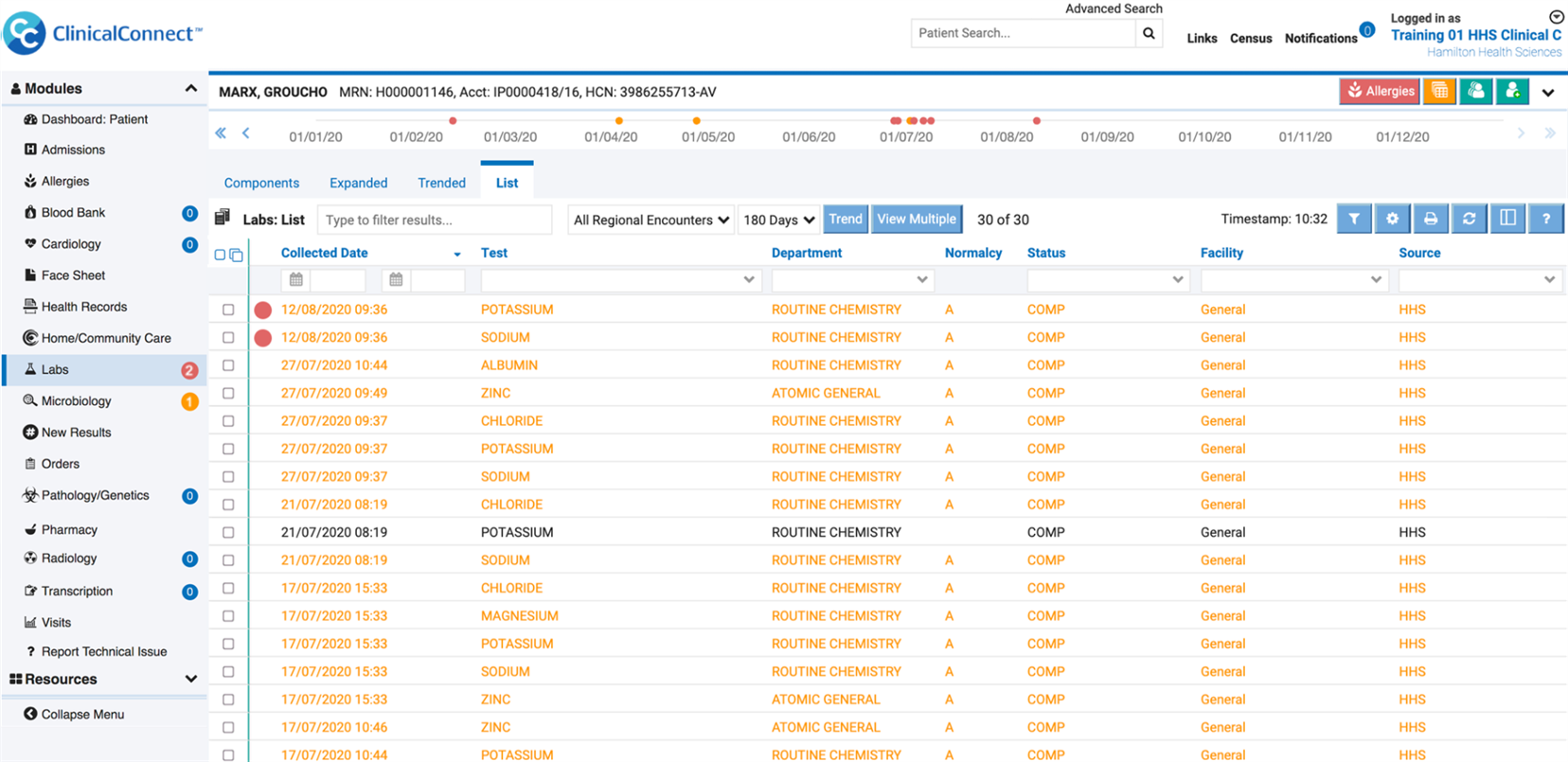1568x762 pixels.
Task: Refresh the labs list results
Action: (x=1469, y=219)
